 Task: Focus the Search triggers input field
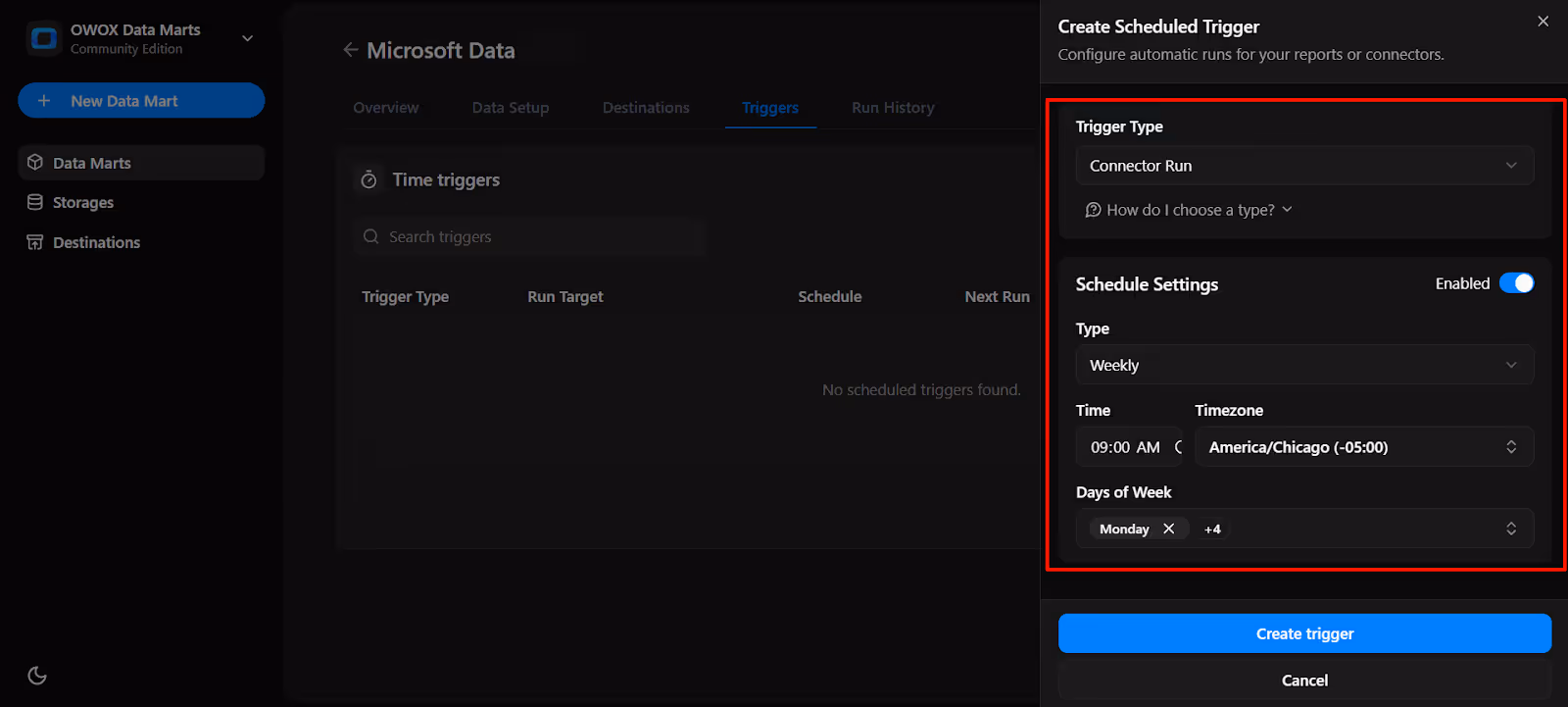[529, 237]
